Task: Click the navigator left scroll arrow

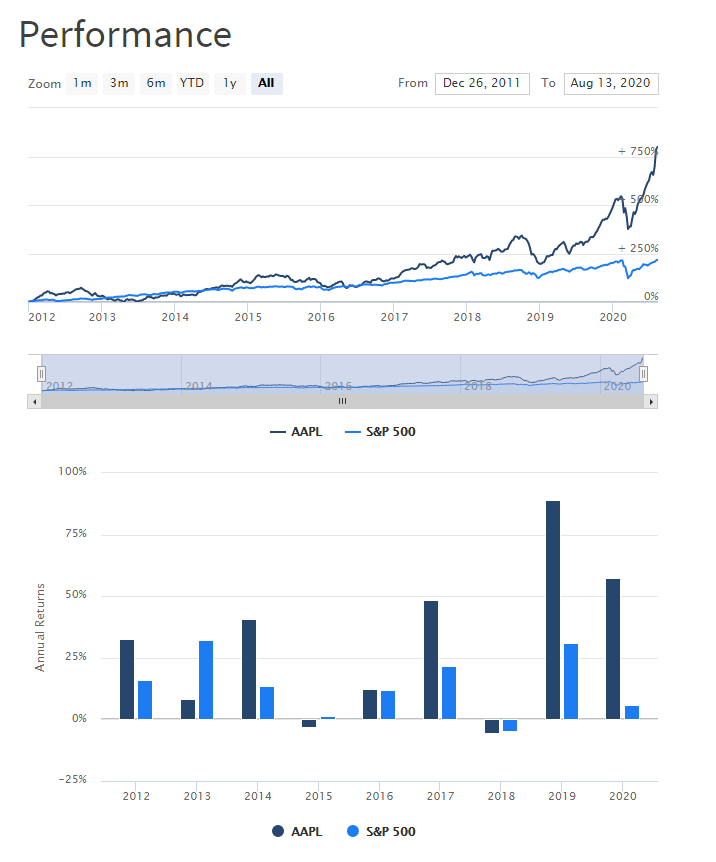Action: pos(35,401)
